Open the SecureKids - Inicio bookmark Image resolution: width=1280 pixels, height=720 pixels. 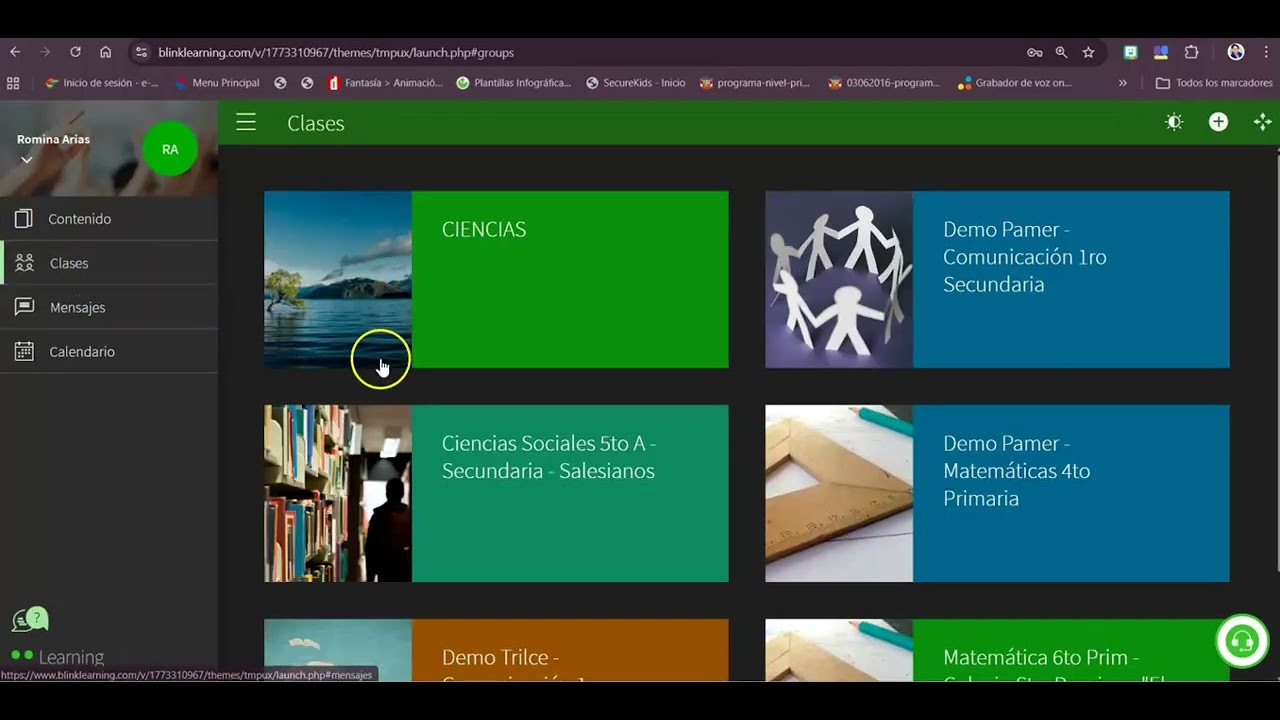(x=636, y=83)
